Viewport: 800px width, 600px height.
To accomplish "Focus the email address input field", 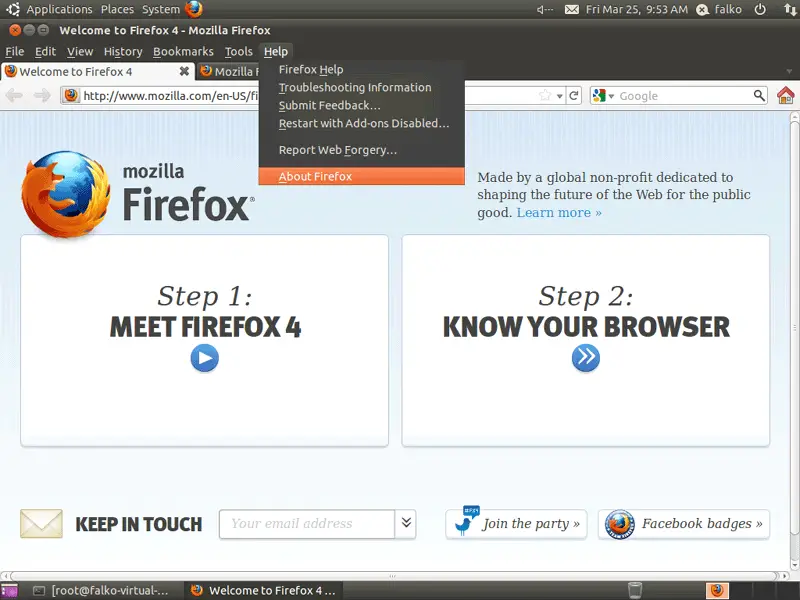I will pos(307,523).
